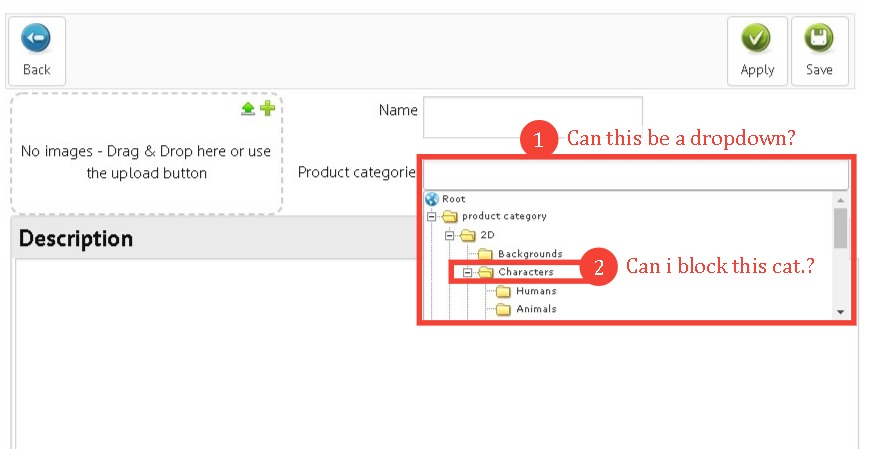Click the green plus add-image icon

click(267, 108)
